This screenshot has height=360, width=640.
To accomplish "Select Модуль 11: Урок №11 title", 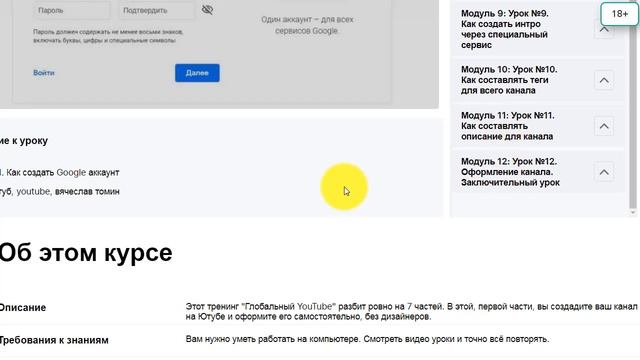I will (x=508, y=126).
